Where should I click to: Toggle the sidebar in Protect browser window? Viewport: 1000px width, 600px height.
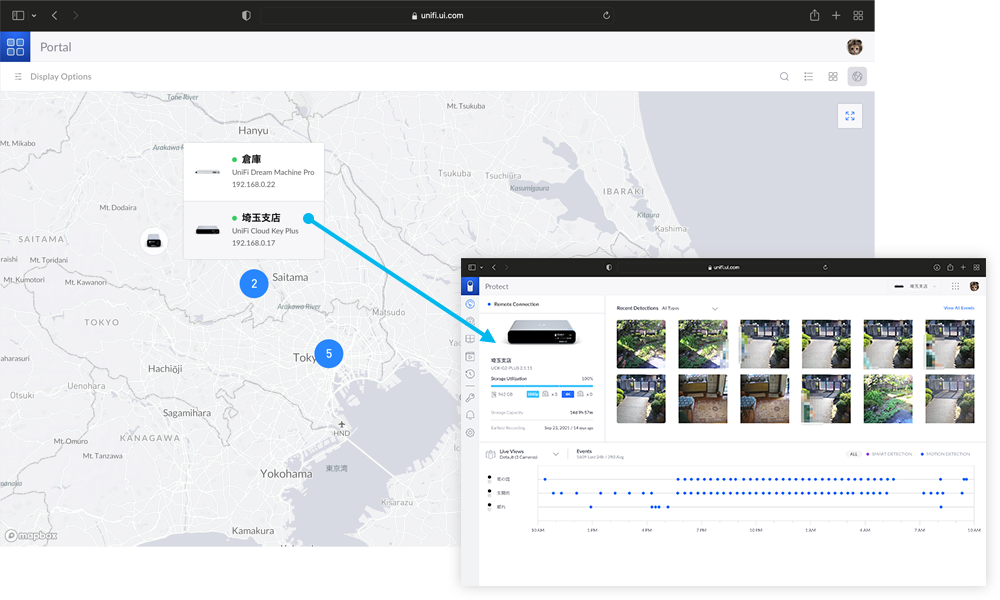472,268
